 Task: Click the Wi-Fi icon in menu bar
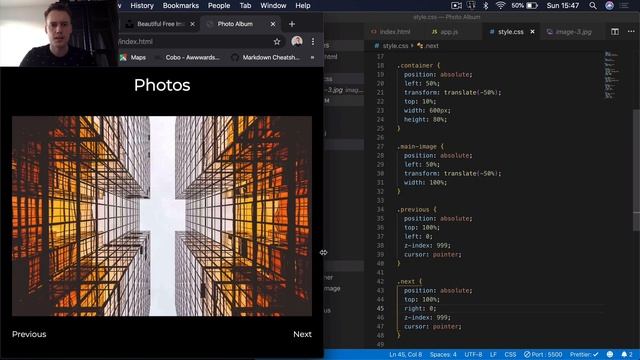point(500,5)
